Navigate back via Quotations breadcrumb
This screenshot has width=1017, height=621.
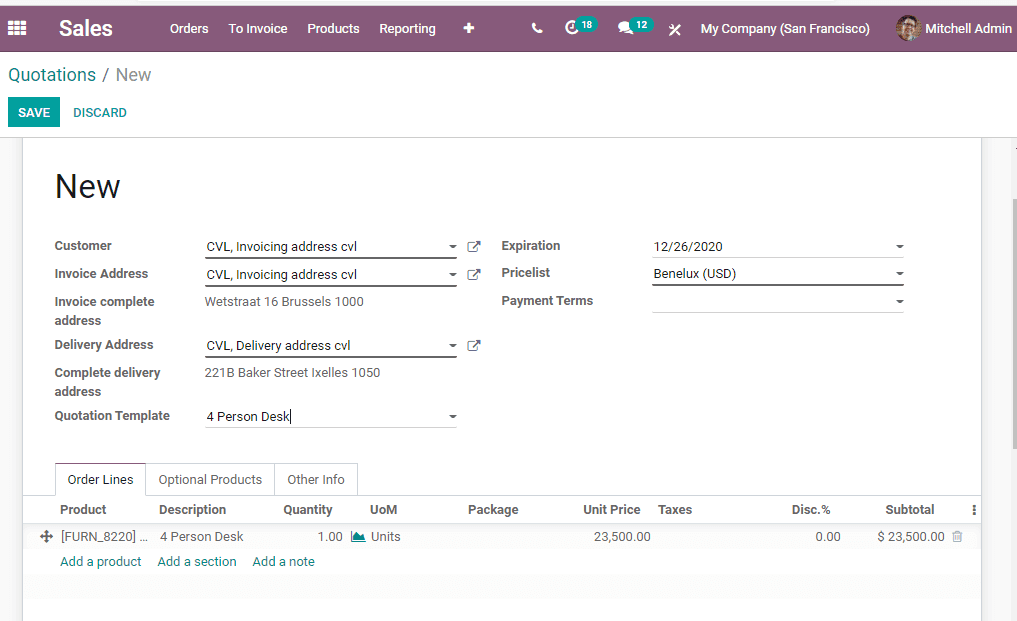pyautogui.click(x=52, y=74)
